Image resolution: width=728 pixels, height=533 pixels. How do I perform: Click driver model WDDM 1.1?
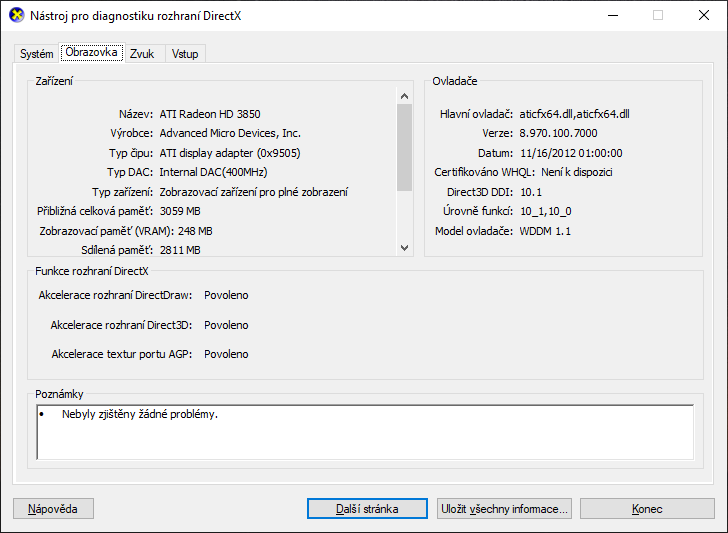(545, 231)
